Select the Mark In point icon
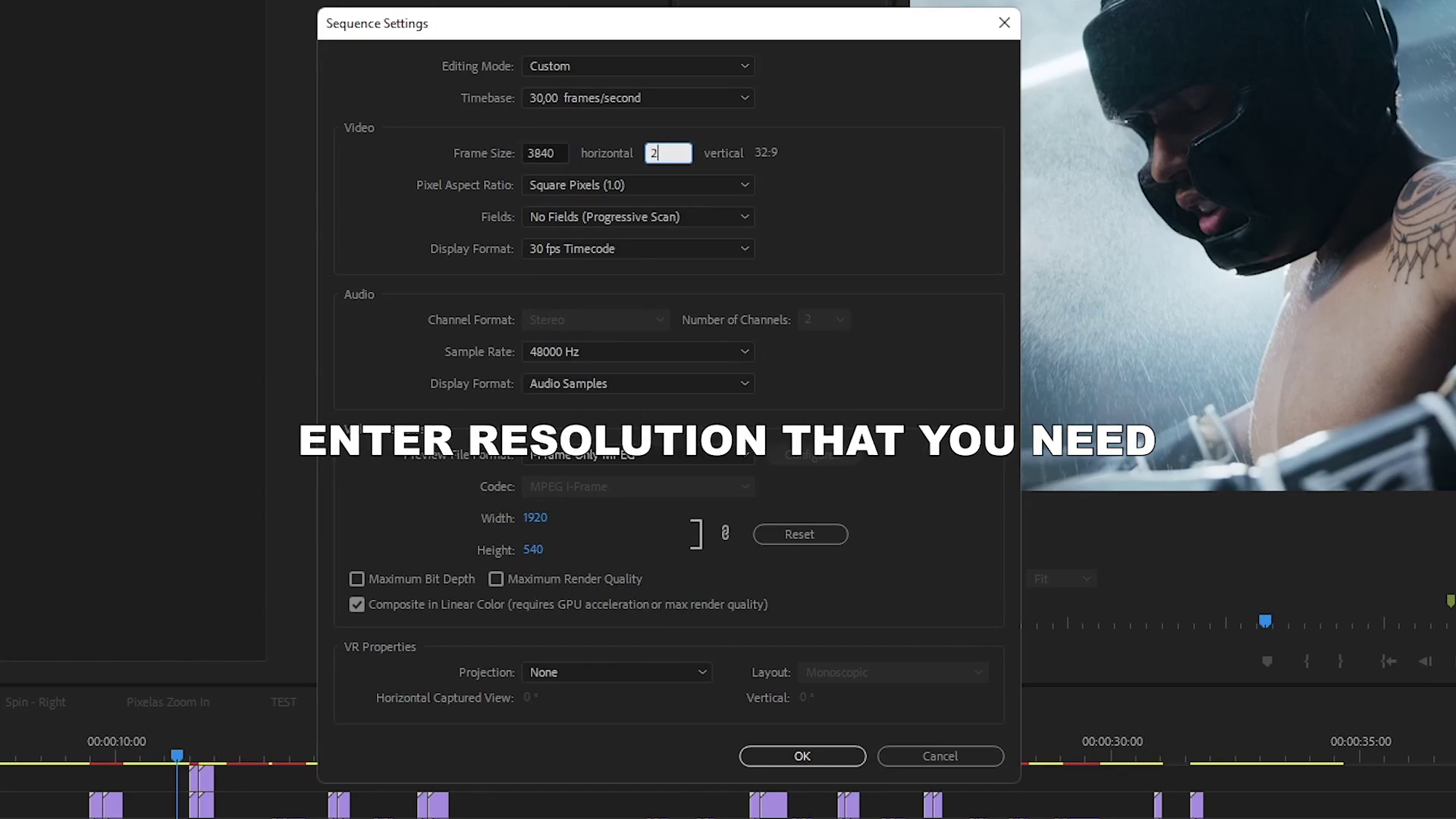The image size is (1456, 819). click(1307, 661)
